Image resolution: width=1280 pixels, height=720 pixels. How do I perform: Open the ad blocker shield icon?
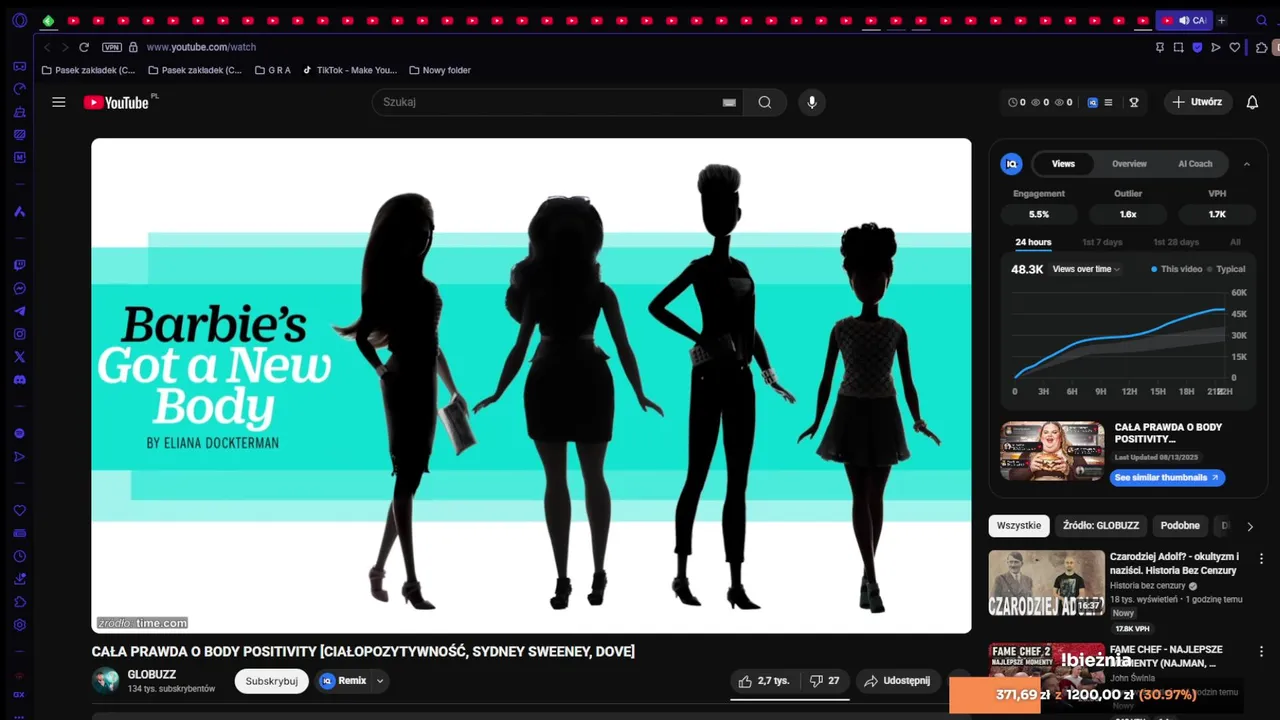[1197, 47]
